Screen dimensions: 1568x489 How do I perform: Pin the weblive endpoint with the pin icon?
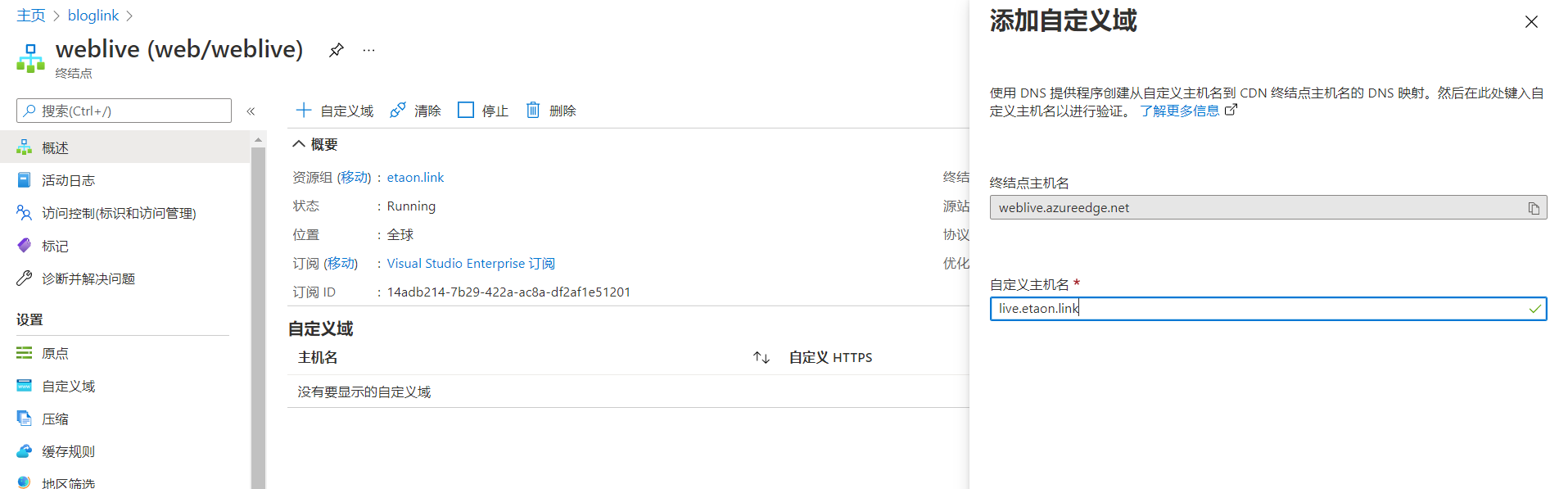click(x=336, y=50)
